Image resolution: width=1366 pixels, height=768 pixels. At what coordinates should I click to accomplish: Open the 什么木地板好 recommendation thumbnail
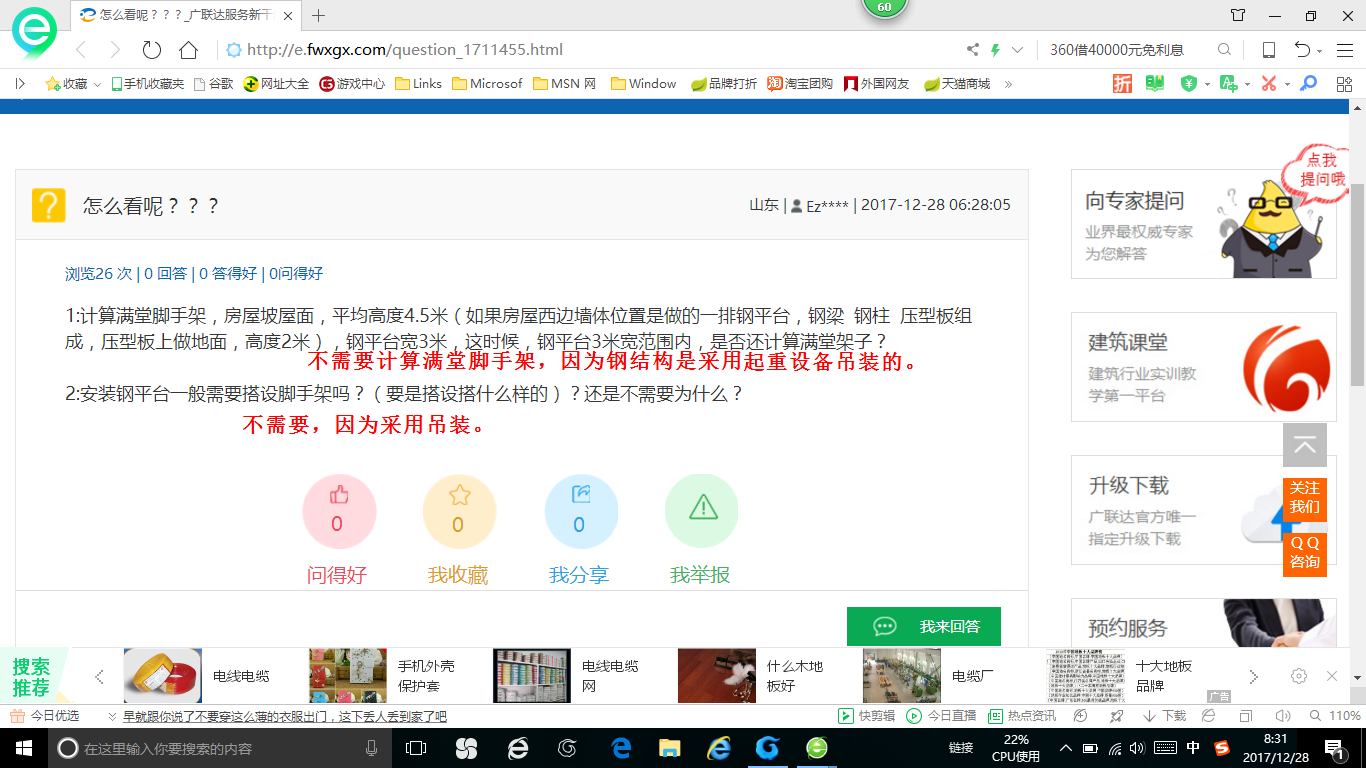click(717, 676)
